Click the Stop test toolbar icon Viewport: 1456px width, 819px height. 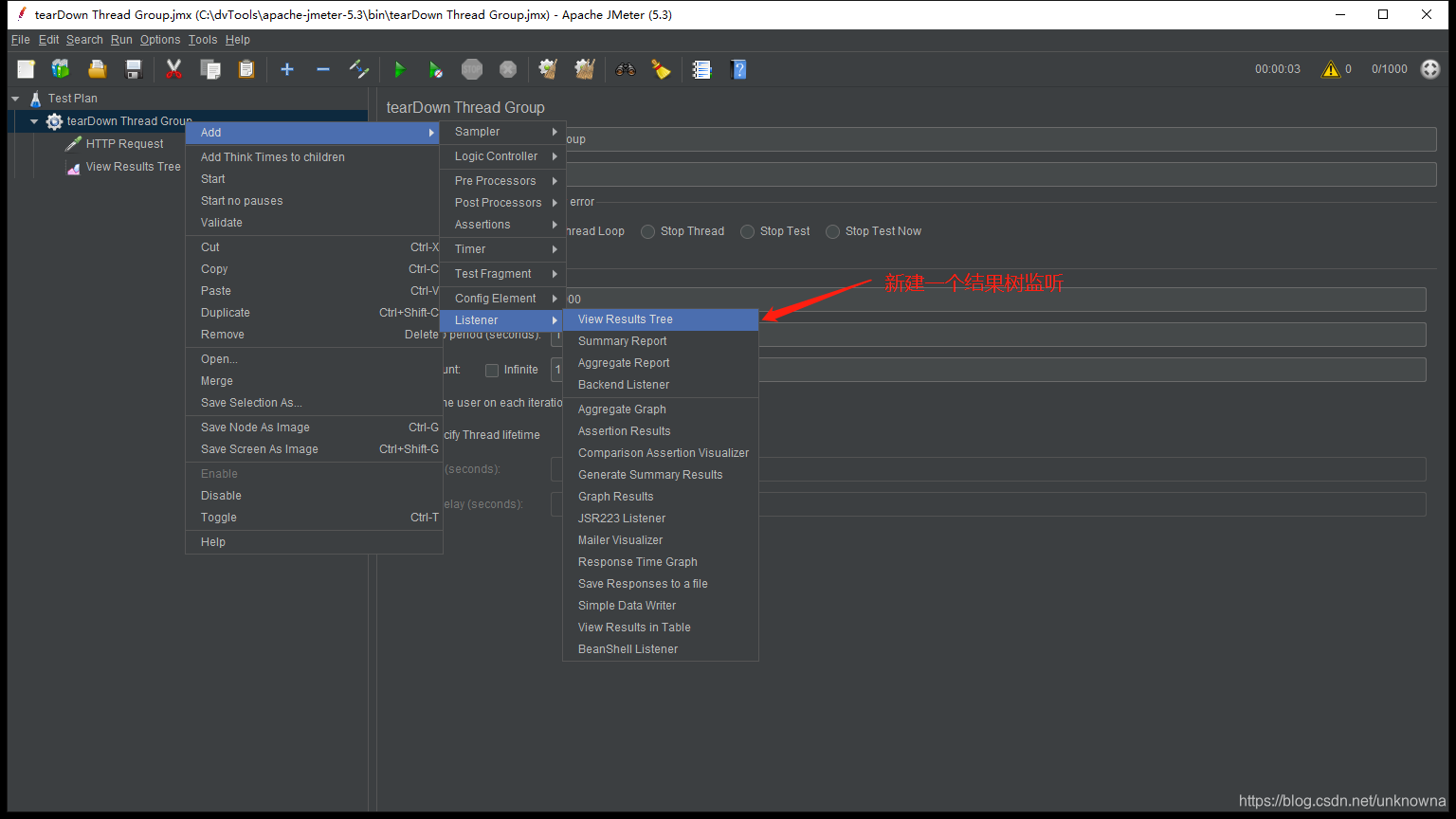(472, 69)
